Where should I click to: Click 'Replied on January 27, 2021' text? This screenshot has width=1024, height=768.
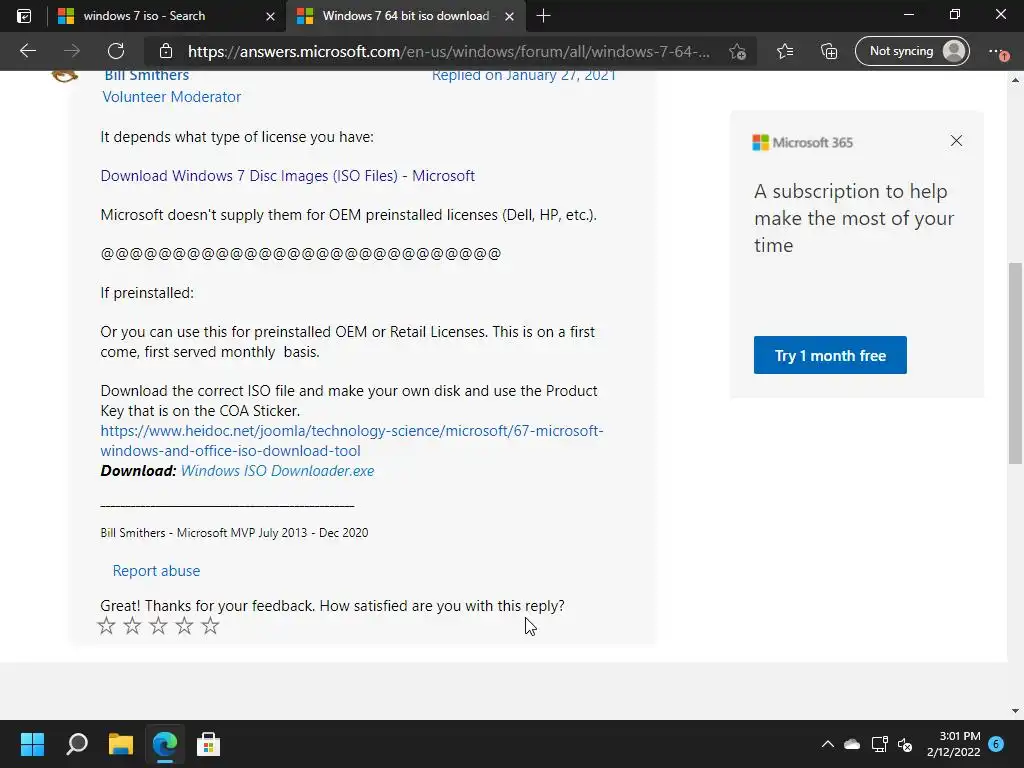pyautogui.click(x=524, y=75)
